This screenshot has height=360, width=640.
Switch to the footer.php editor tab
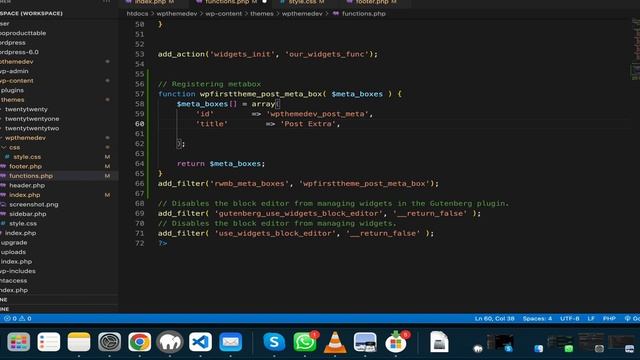click(371, 2)
